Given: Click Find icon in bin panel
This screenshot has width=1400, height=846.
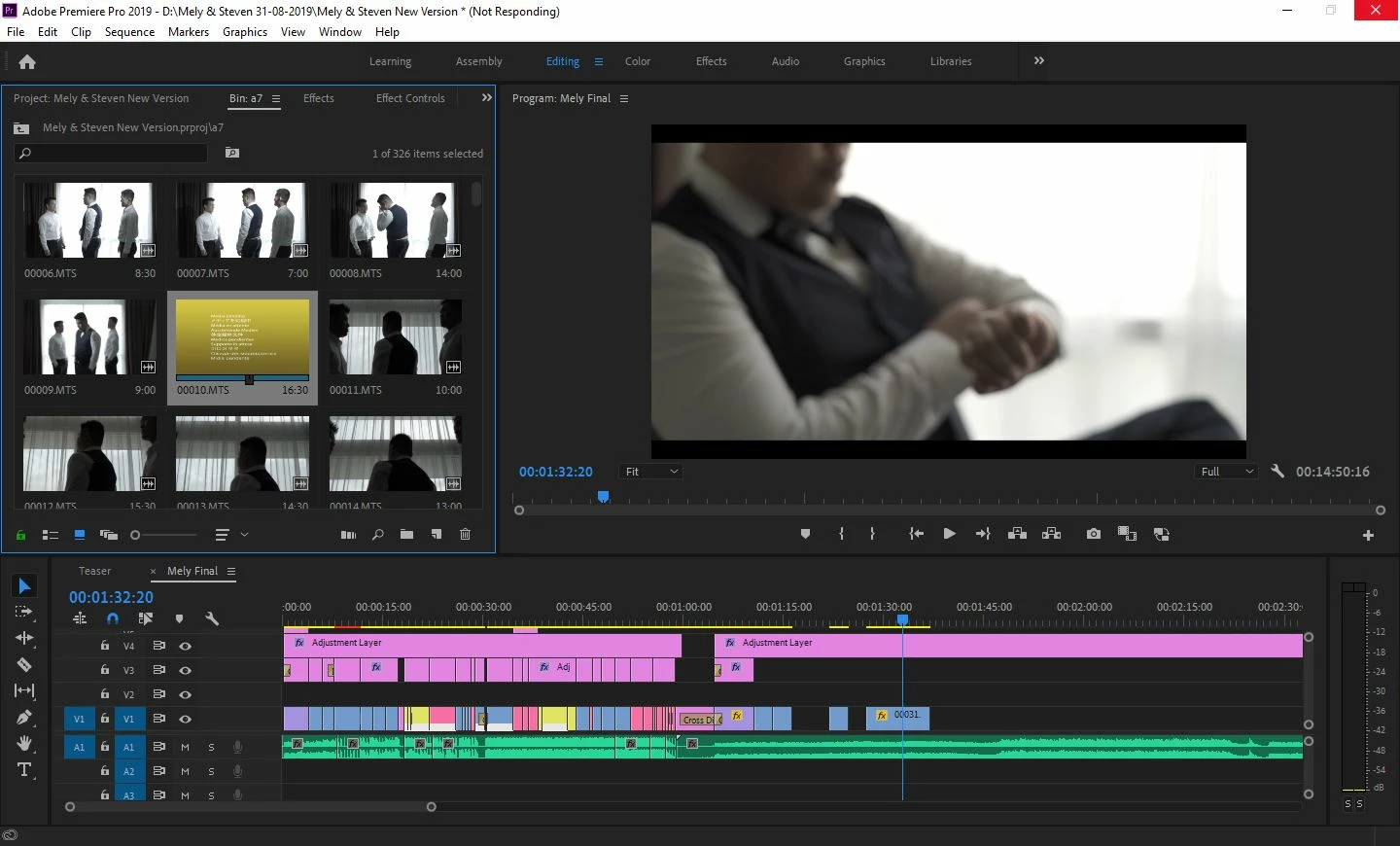Looking at the screenshot, I should [378, 534].
